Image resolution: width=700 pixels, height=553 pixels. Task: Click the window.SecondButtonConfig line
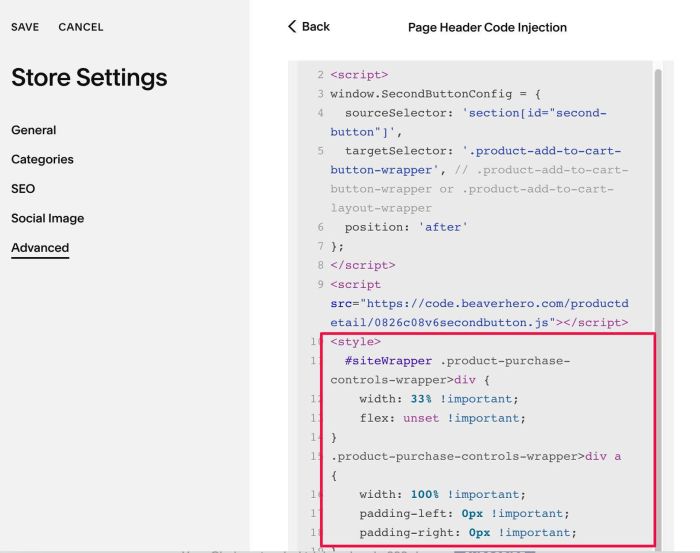tap(436, 94)
